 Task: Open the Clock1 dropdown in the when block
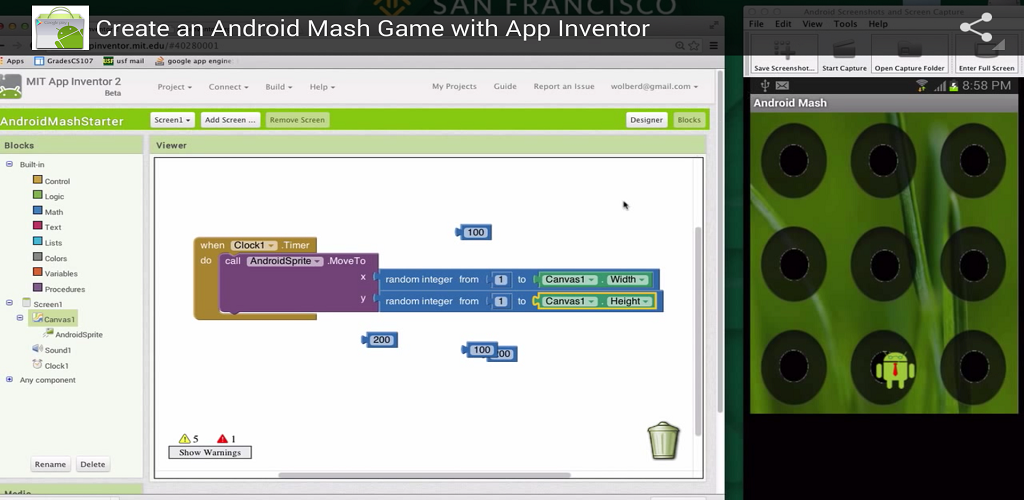(x=254, y=245)
